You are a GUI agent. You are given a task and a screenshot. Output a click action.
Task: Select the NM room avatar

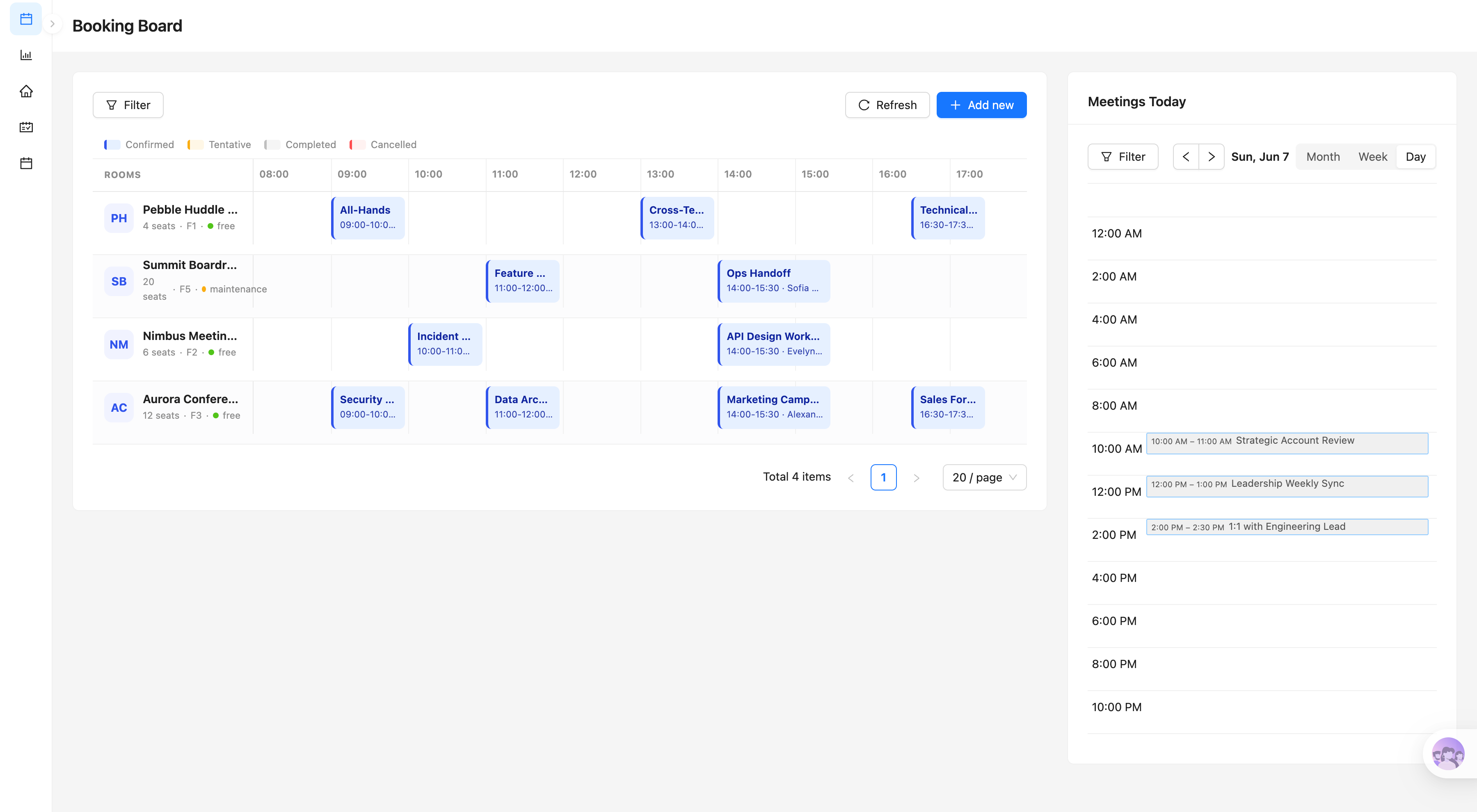pyautogui.click(x=119, y=344)
